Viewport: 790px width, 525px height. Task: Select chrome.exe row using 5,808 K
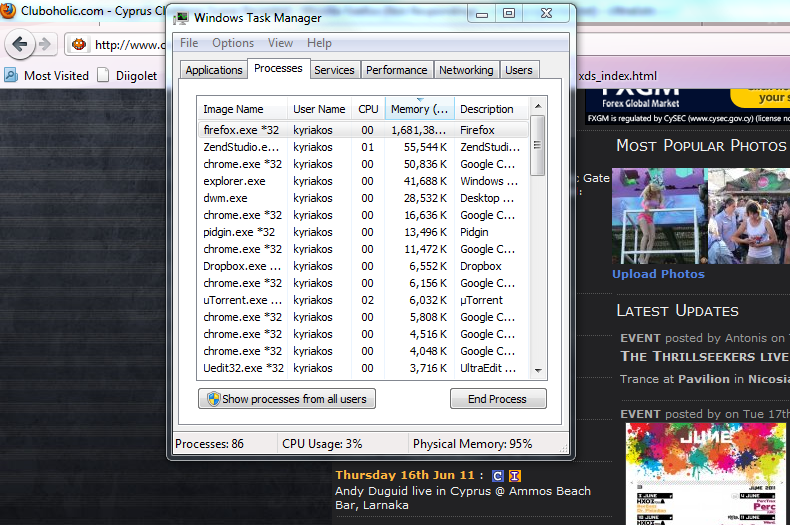[x=363, y=317]
